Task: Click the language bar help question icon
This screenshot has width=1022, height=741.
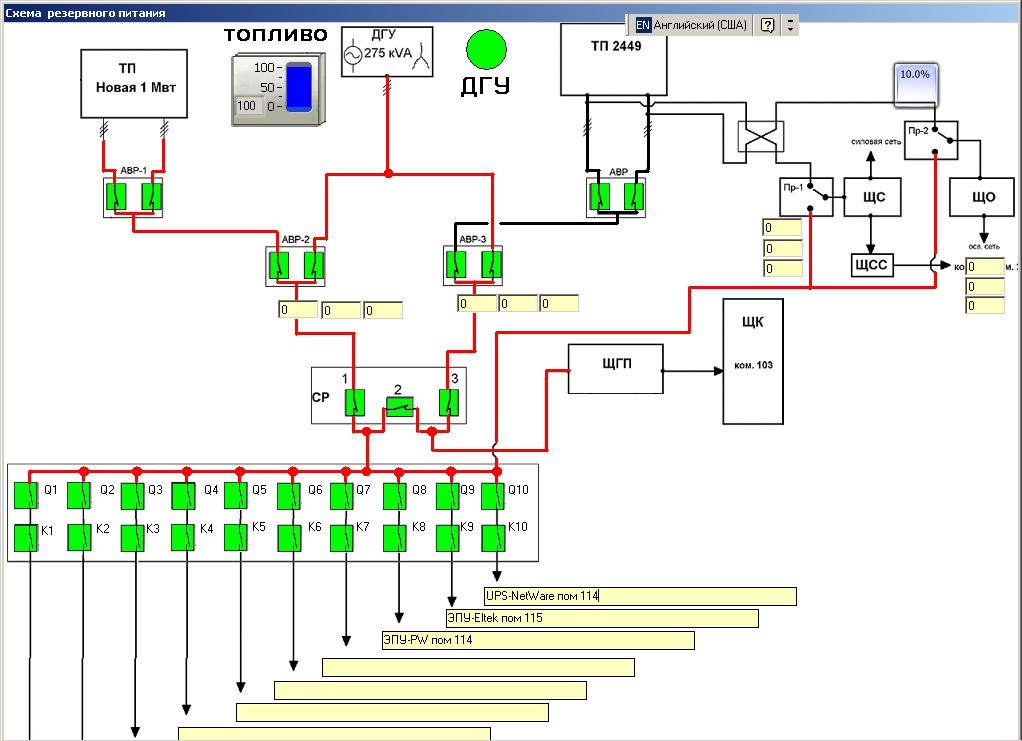Action: 768,25
